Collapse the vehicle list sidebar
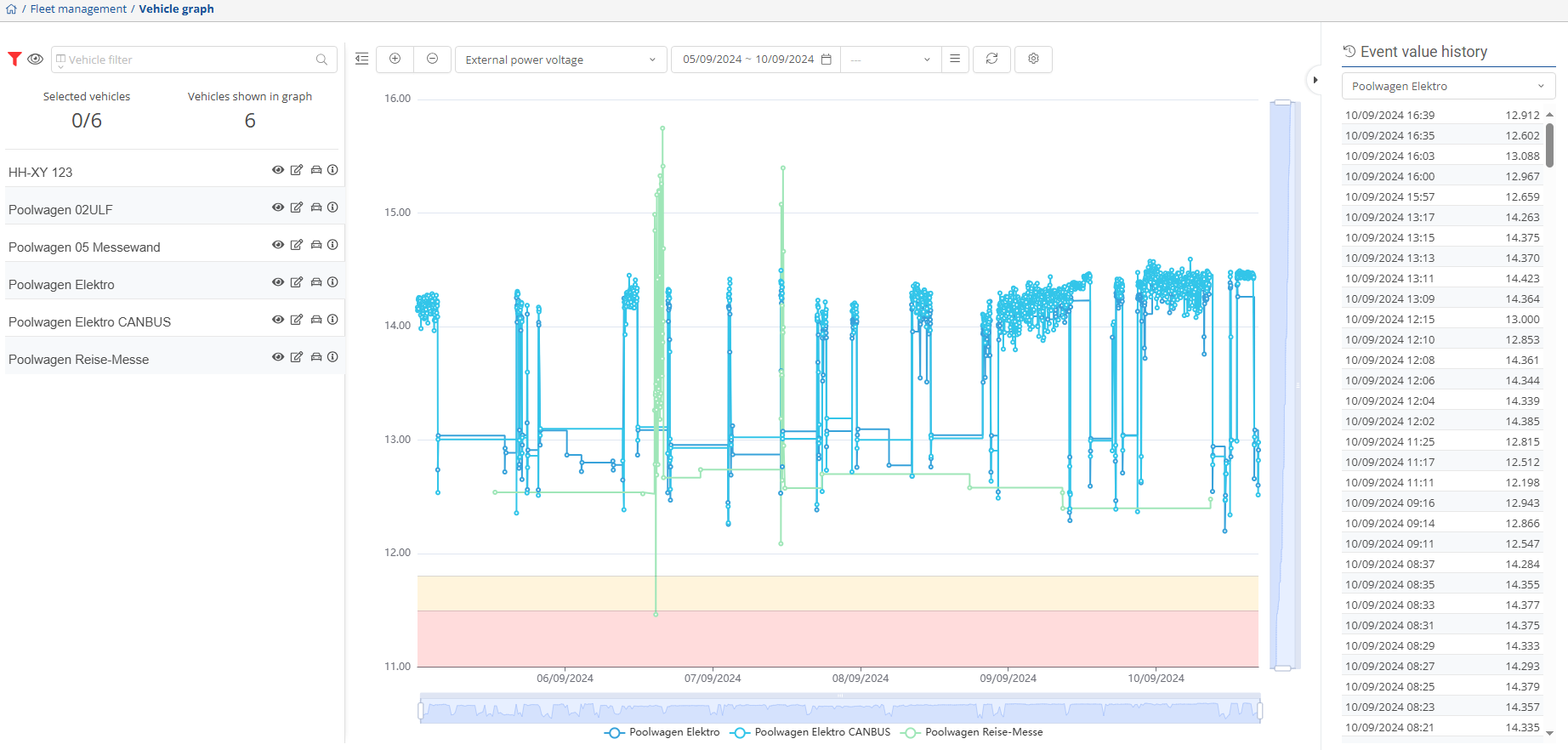1568x750 pixels. tap(361, 59)
